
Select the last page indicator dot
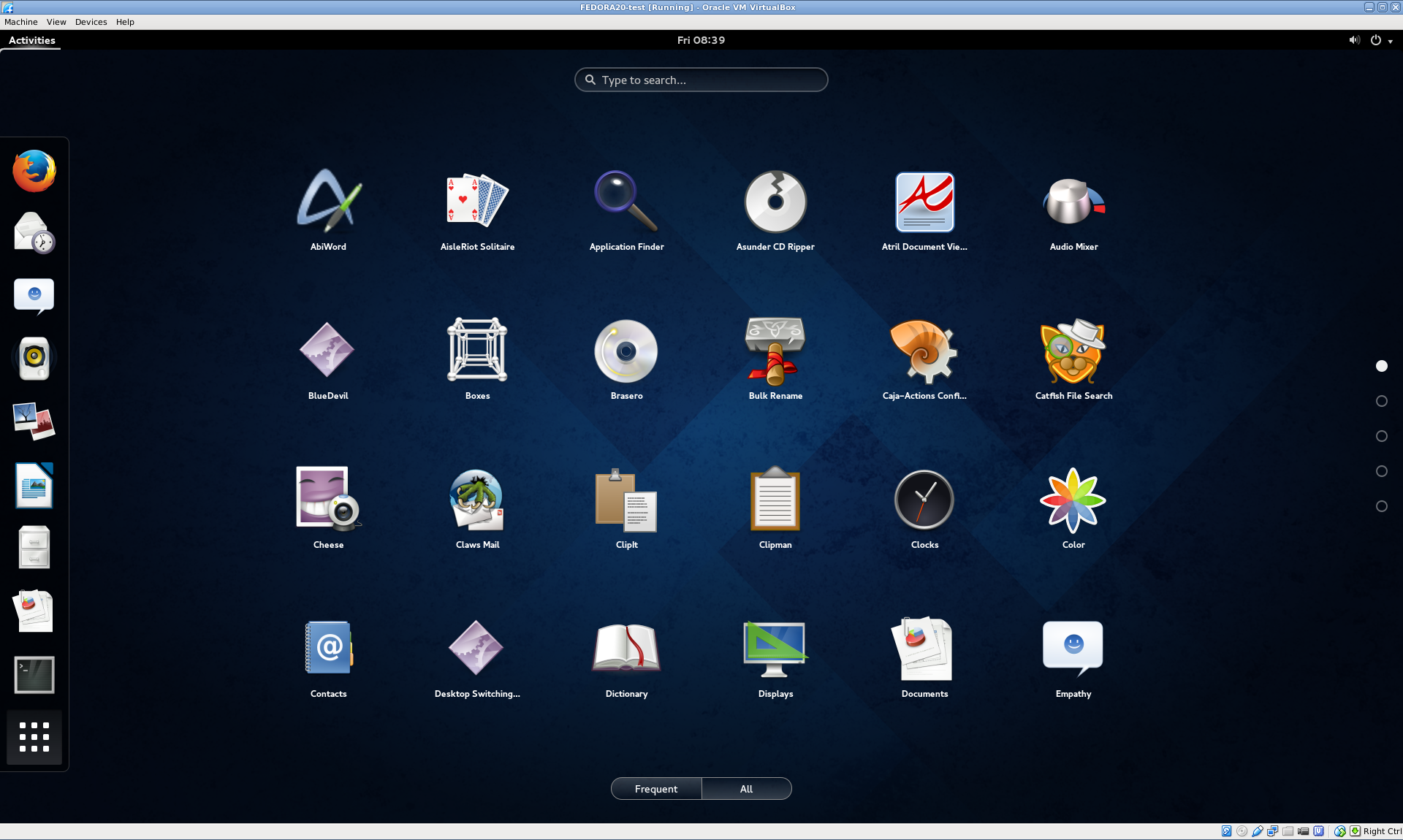click(1381, 506)
